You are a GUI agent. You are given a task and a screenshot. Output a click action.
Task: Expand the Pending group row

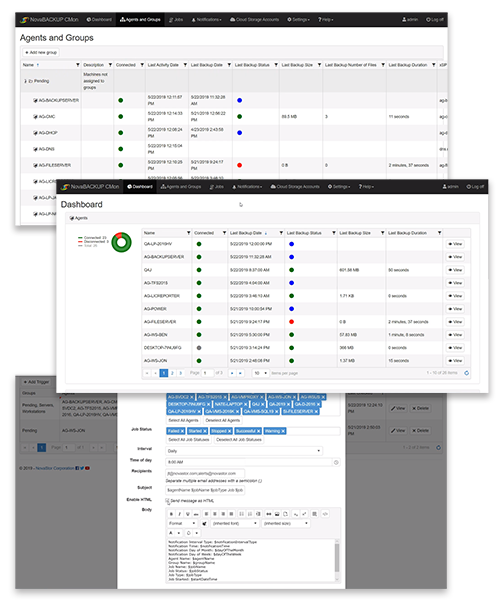tap(25, 81)
